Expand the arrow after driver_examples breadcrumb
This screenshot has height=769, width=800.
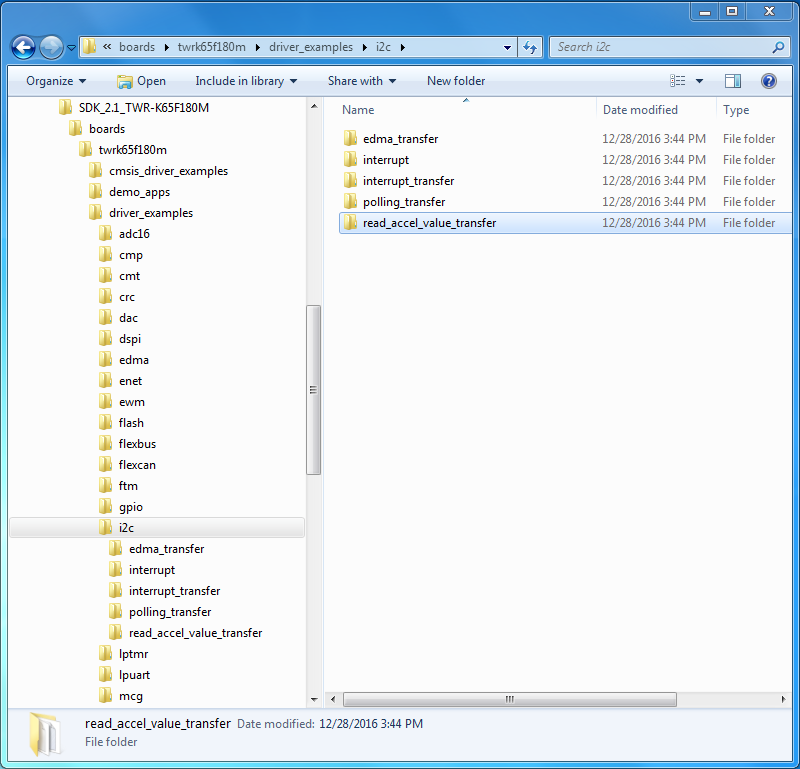[x=365, y=47]
